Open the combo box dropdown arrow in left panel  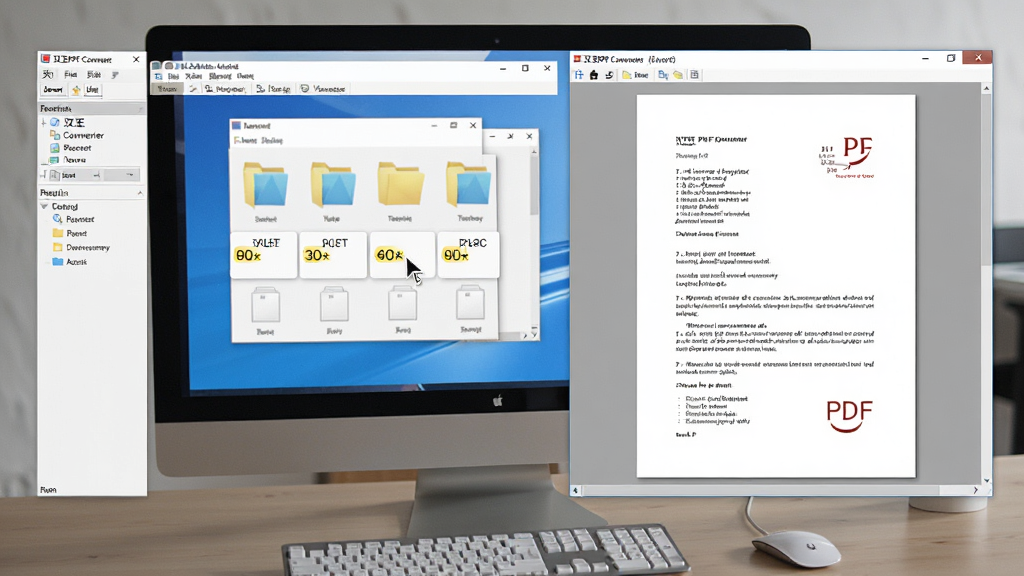pos(130,175)
